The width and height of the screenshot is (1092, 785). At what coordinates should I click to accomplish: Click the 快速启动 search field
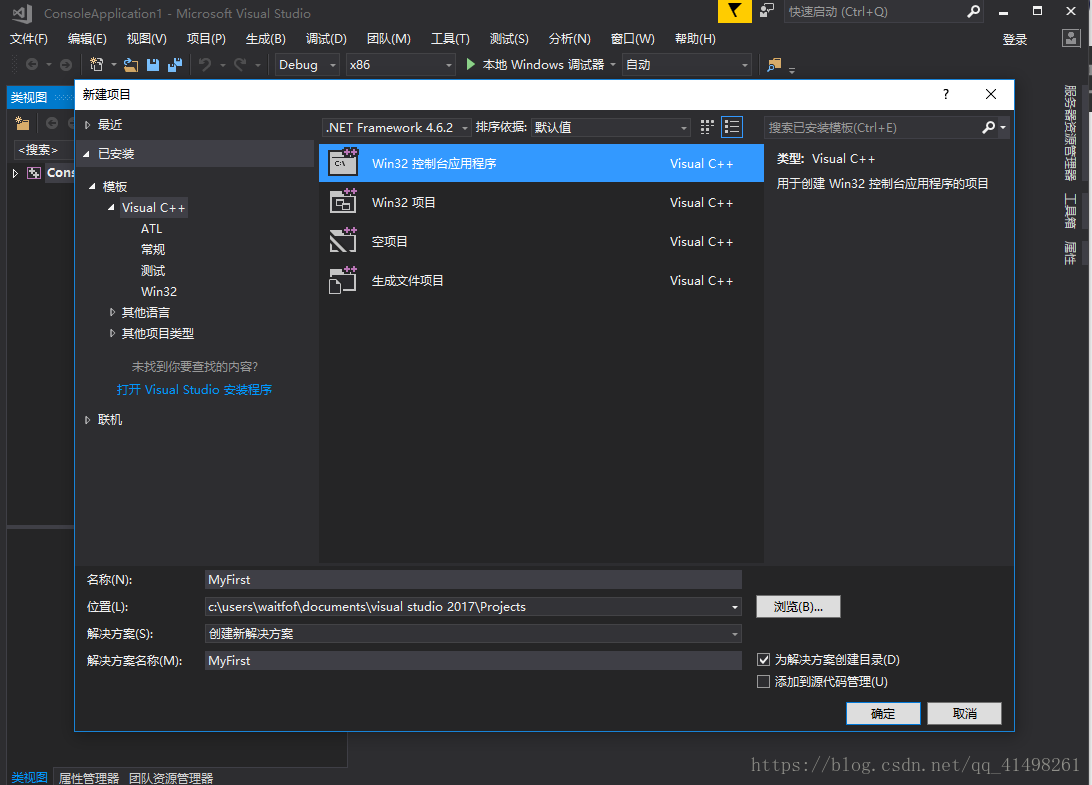tap(875, 12)
